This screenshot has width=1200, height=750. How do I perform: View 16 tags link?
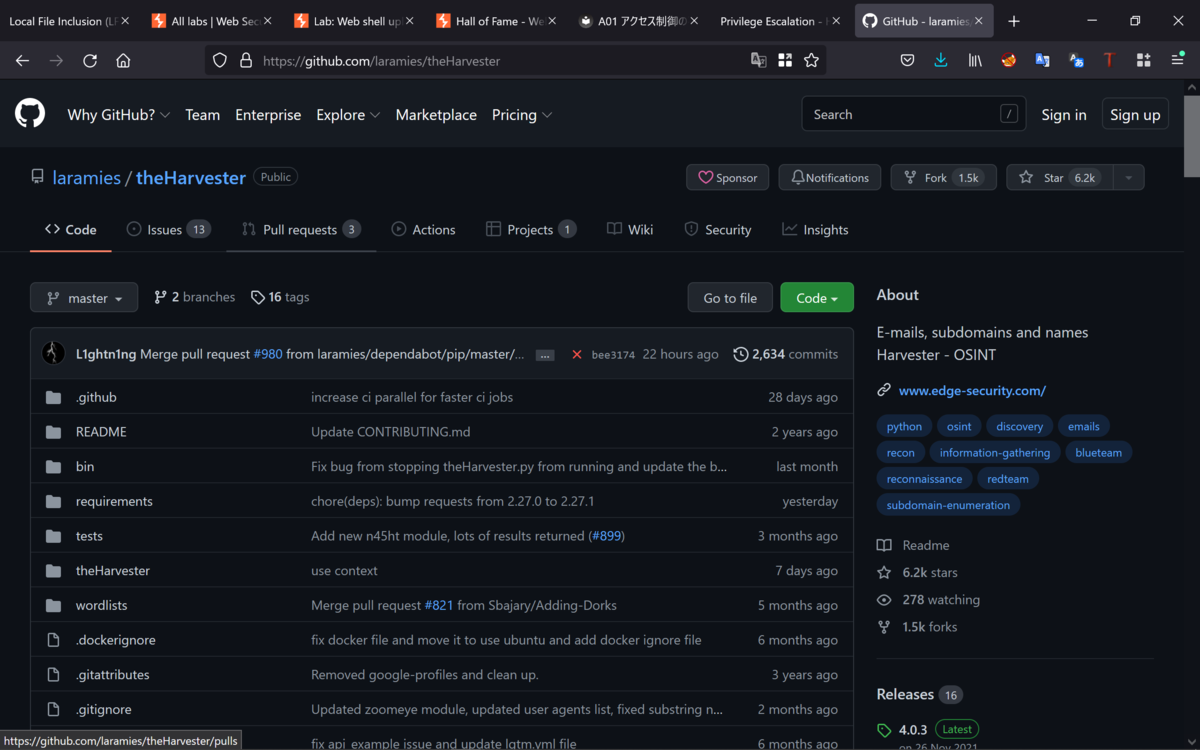[280, 297]
